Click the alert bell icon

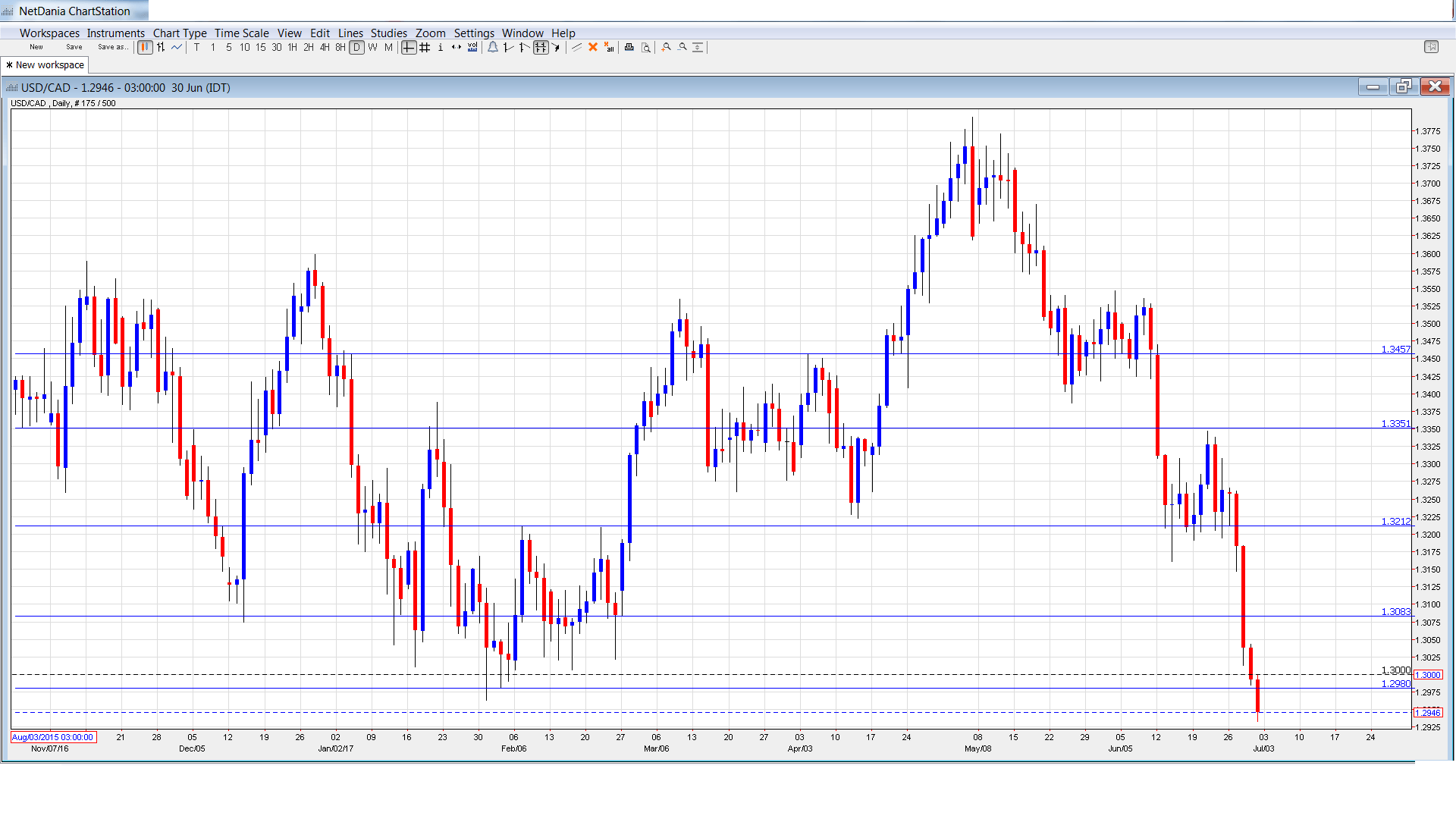coord(493,47)
